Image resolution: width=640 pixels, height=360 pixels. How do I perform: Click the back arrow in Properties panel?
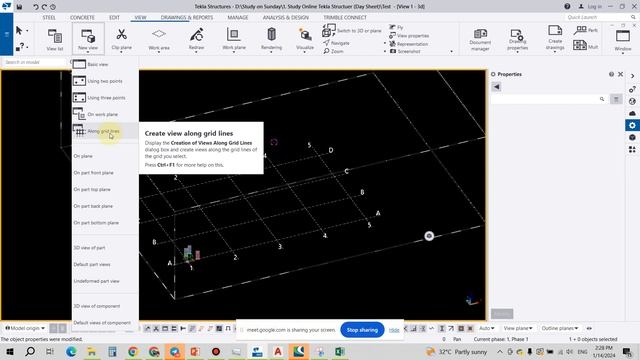(x=496, y=87)
